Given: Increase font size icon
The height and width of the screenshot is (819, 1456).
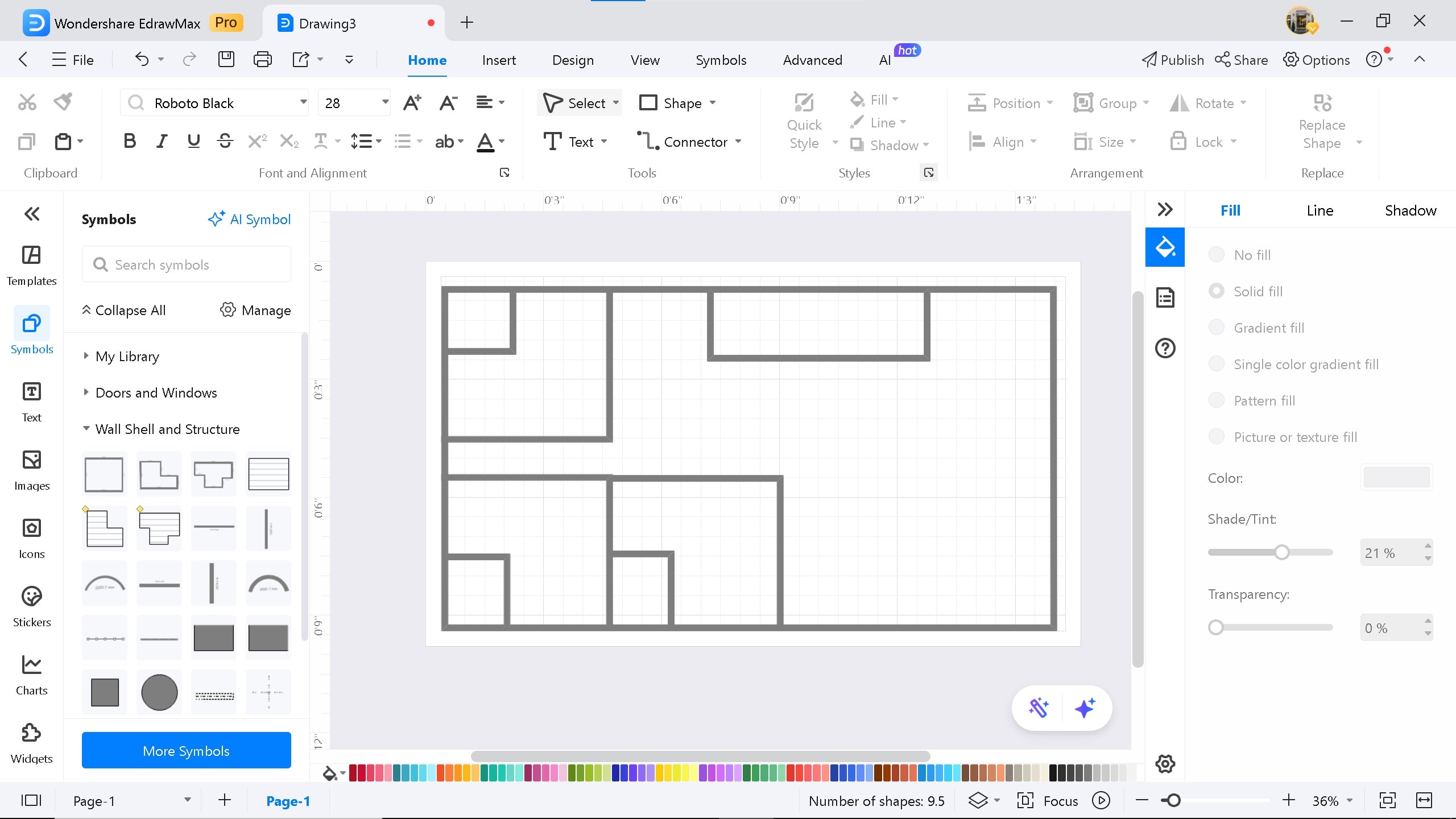Looking at the screenshot, I should pyautogui.click(x=412, y=103).
